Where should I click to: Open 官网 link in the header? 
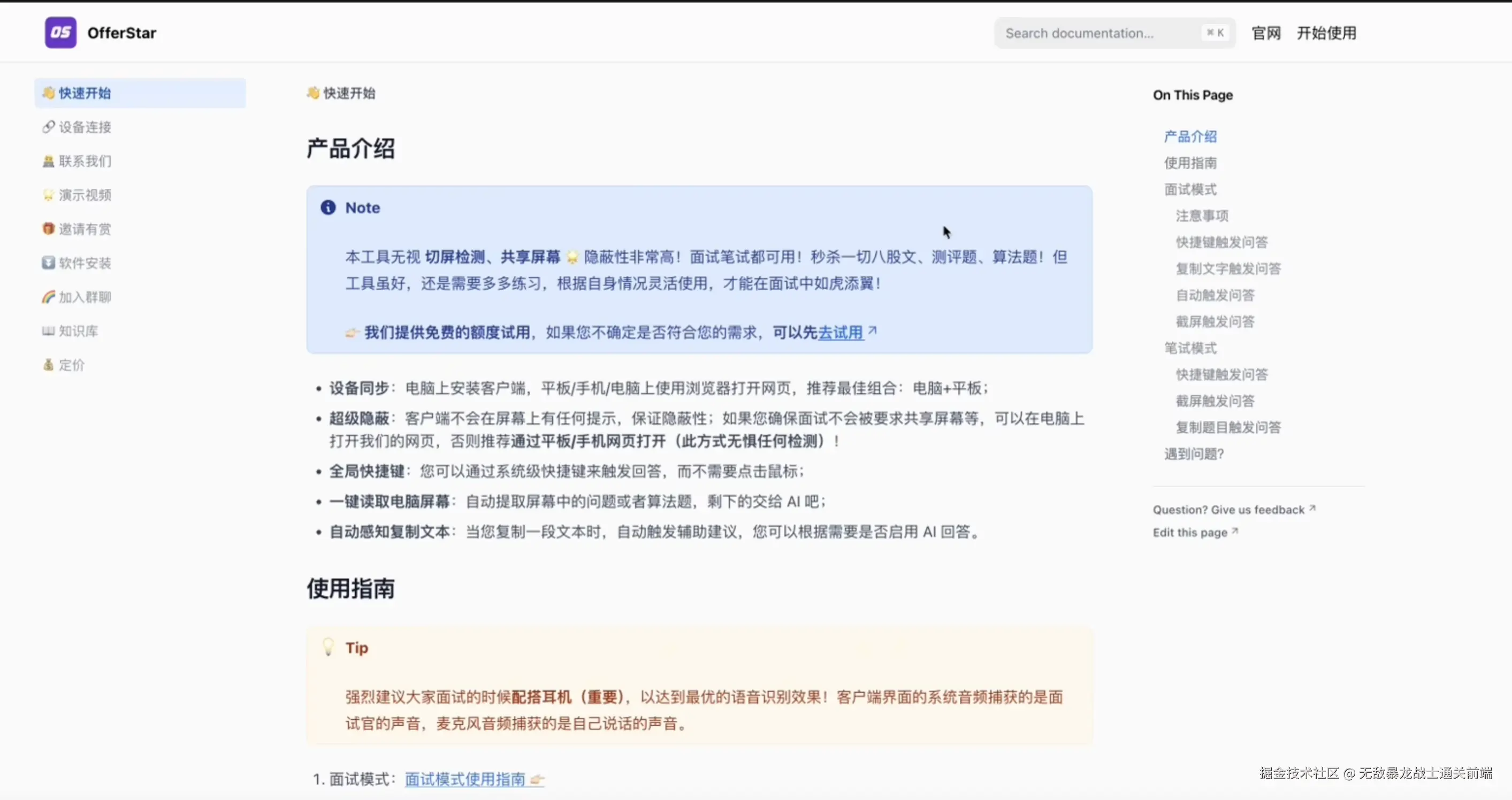point(1266,34)
